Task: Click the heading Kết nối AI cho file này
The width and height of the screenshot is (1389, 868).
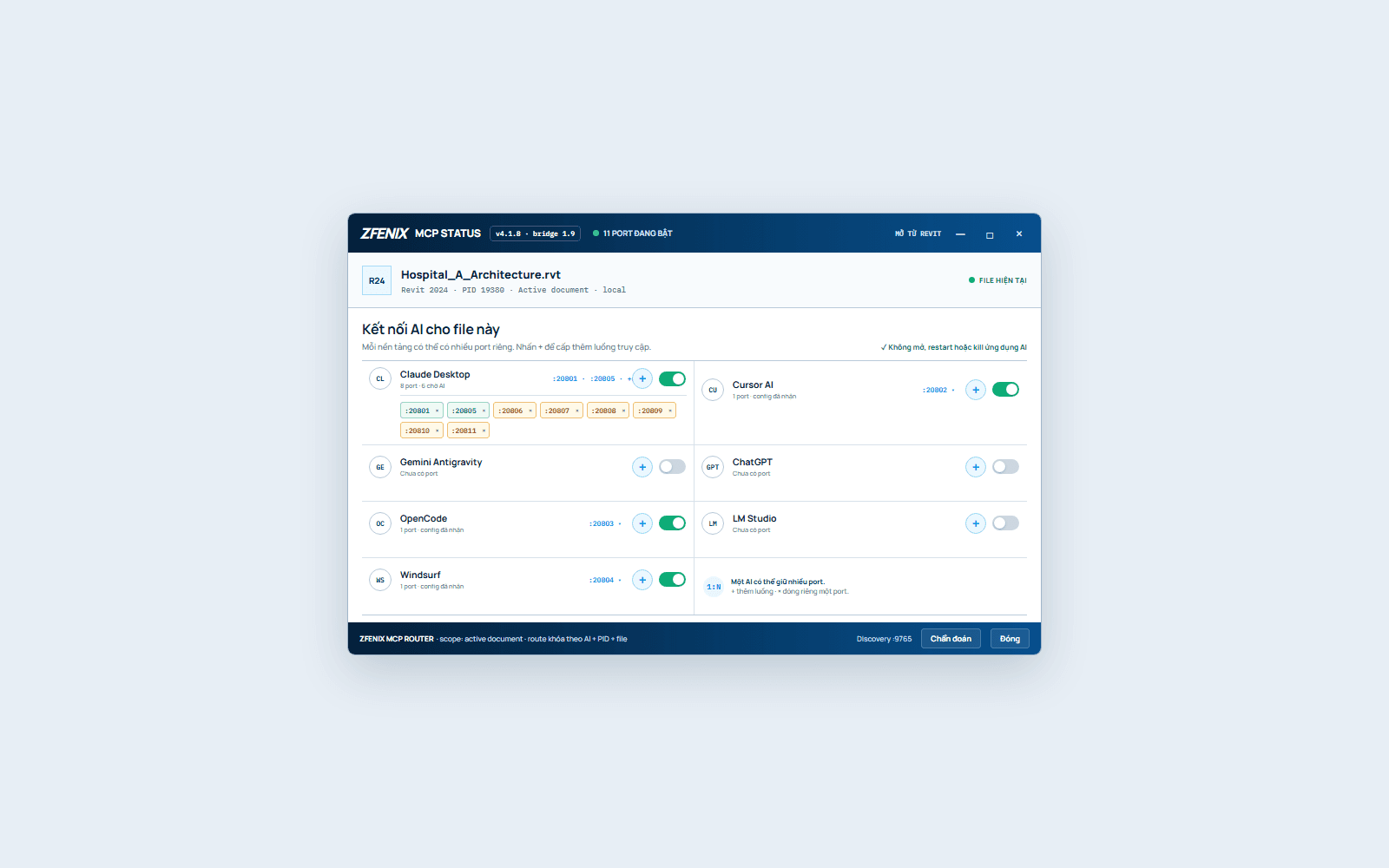Action: pos(431,329)
